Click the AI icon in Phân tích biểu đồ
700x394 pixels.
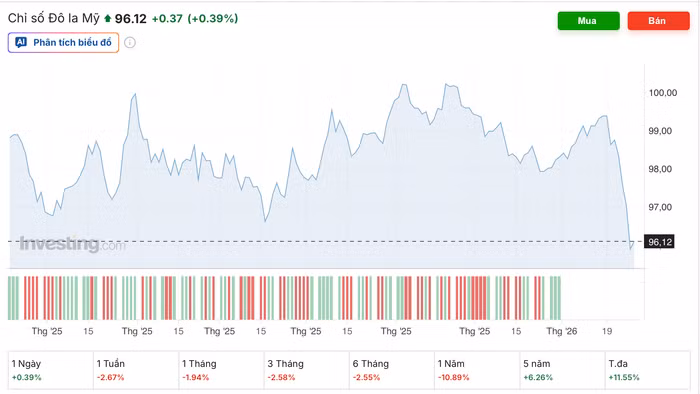click(21, 42)
